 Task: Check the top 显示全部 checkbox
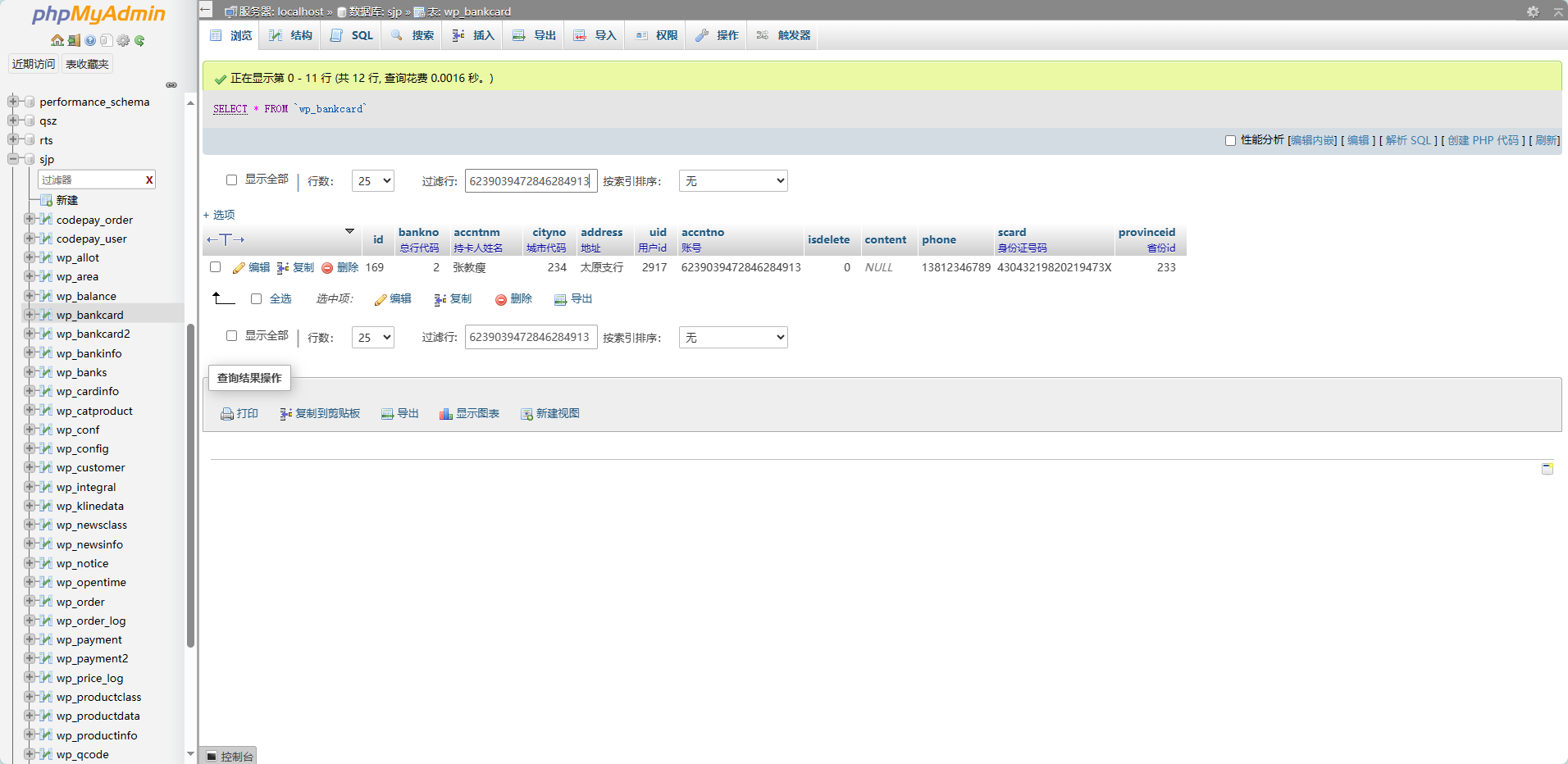tap(232, 180)
